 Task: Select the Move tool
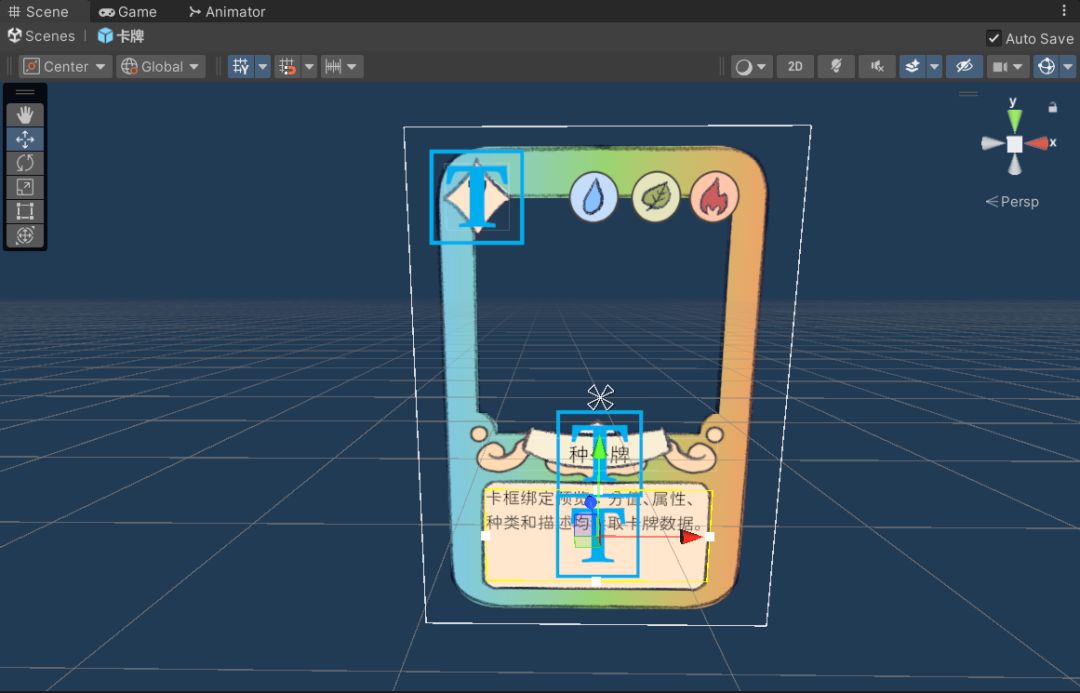click(x=25, y=139)
